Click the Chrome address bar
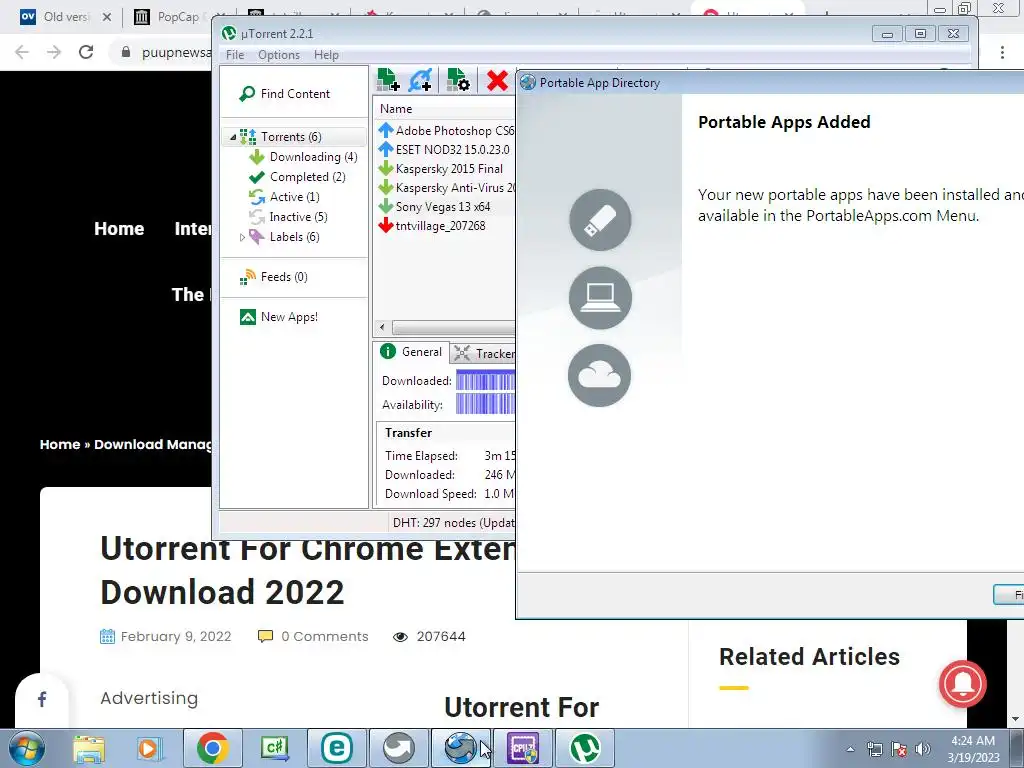Viewport: 1024px width, 768px height. [x=163, y=52]
